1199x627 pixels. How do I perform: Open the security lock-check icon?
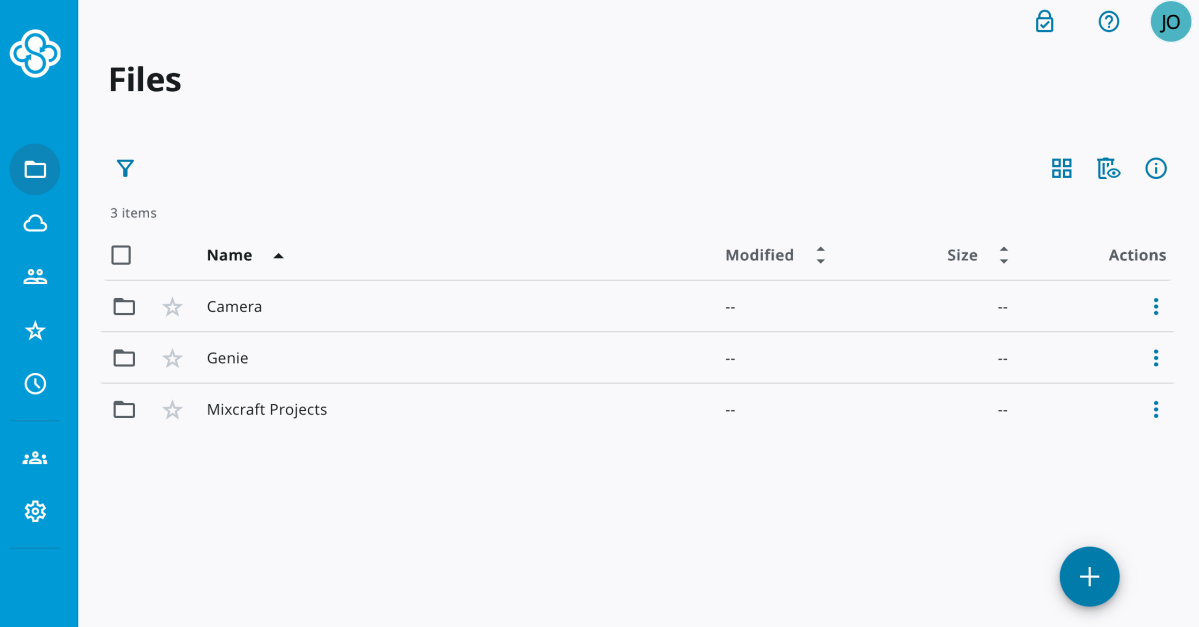(x=1044, y=21)
